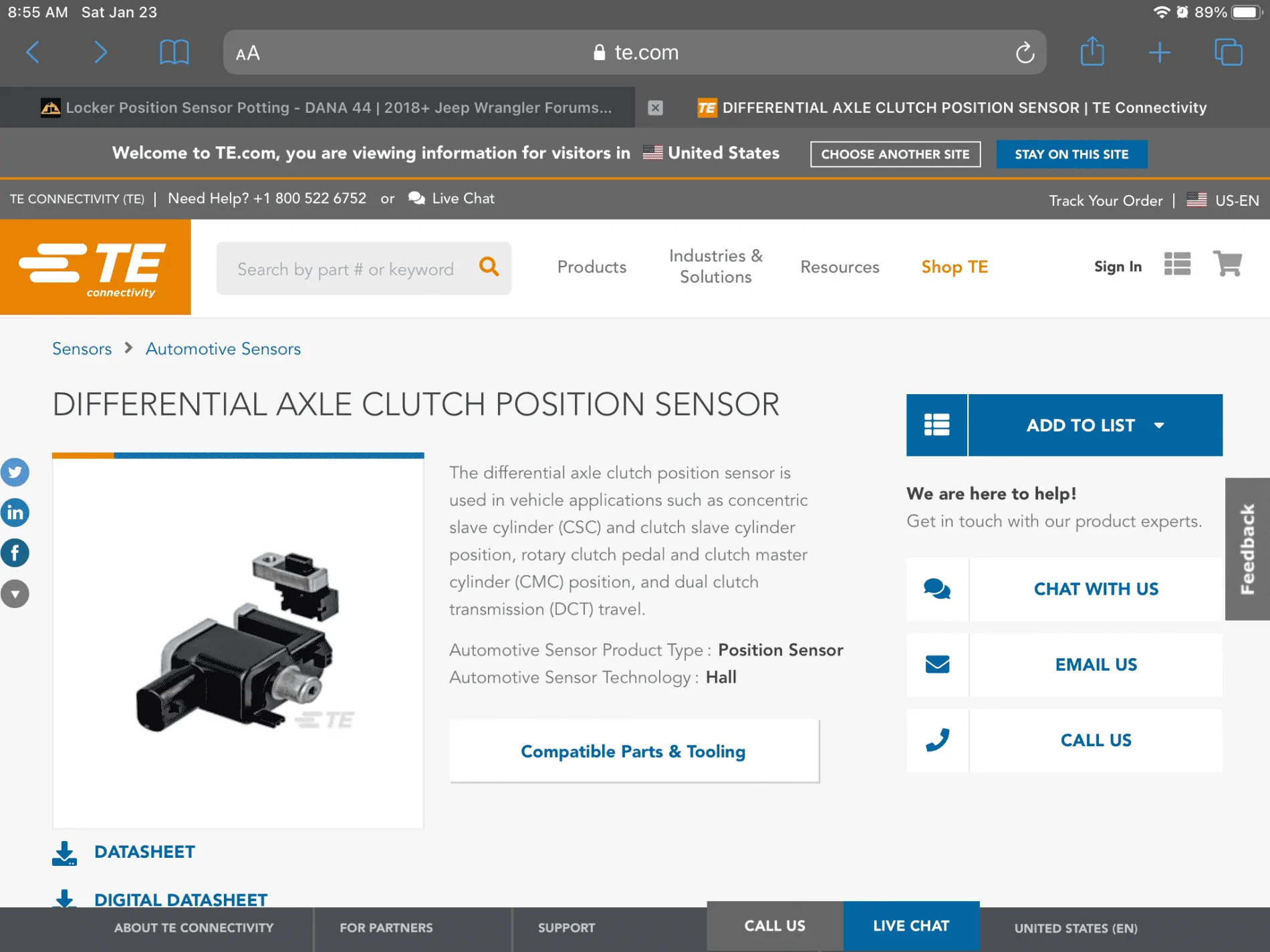Image resolution: width=1270 pixels, height=952 pixels.
Task: Expand the Add To List dropdown
Action: pyautogui.click(x=1096, y=425)
